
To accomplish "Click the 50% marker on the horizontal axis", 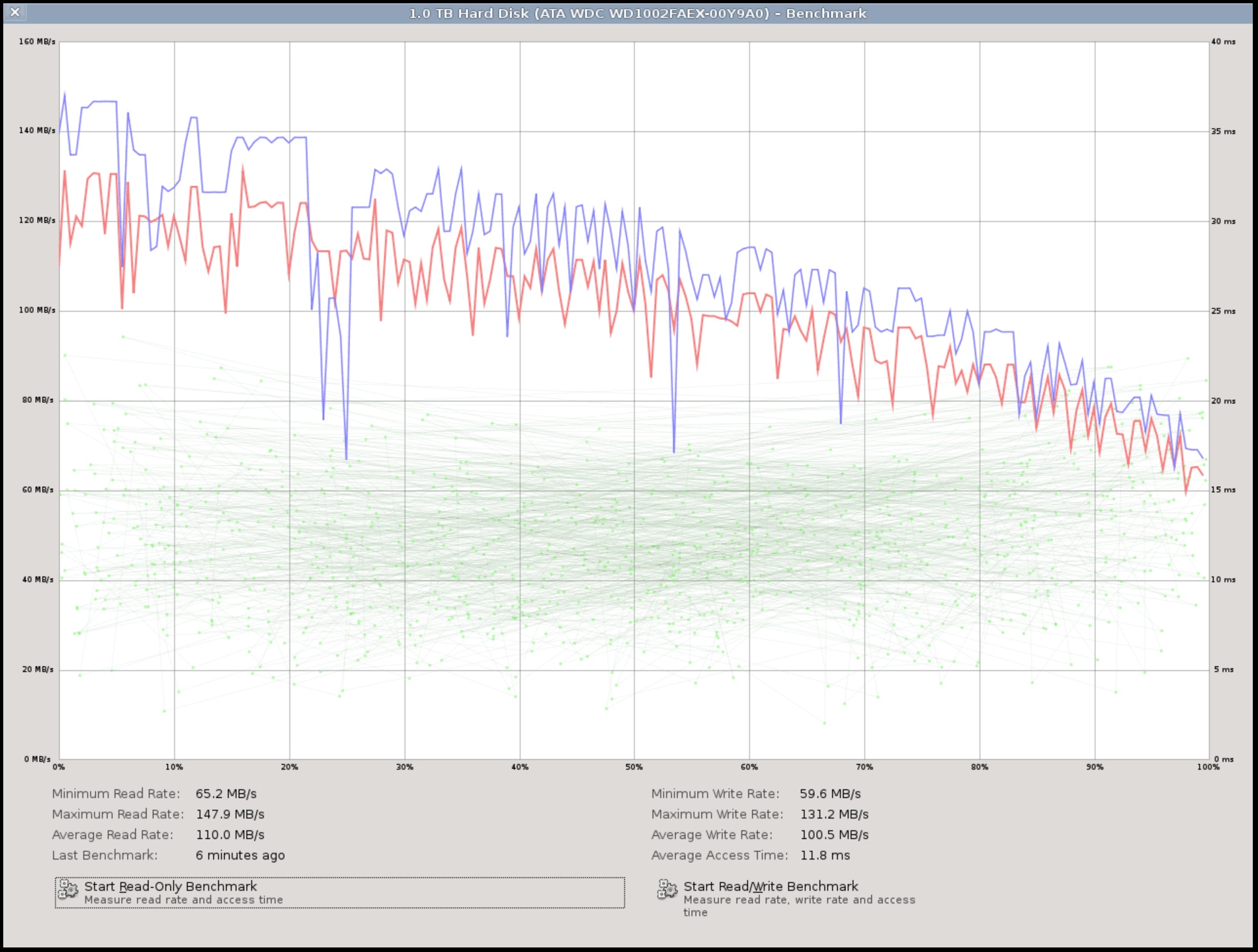I will pyautogui.click(x=634, y=767).
